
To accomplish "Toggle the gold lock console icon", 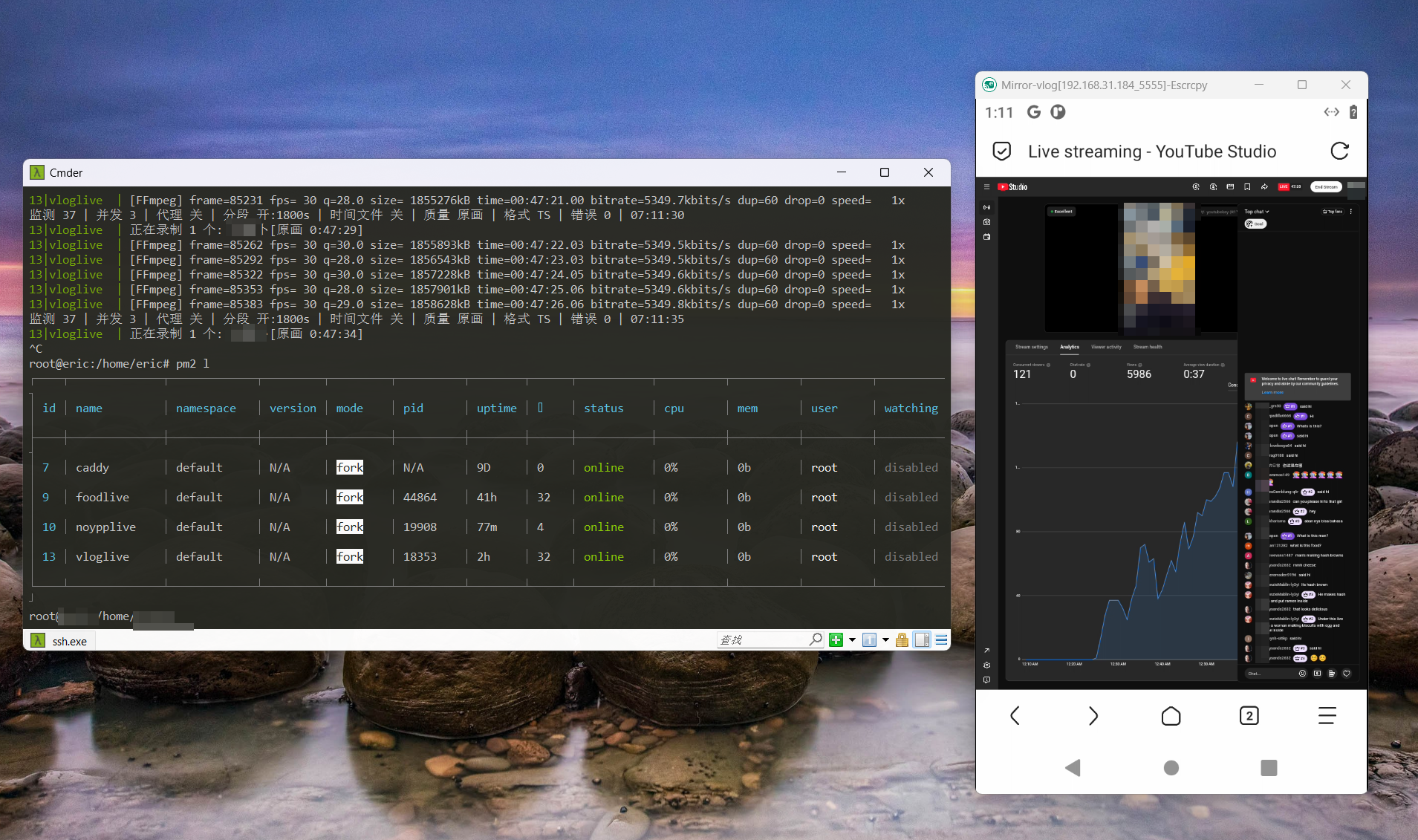I will click(x=902, y=640).
